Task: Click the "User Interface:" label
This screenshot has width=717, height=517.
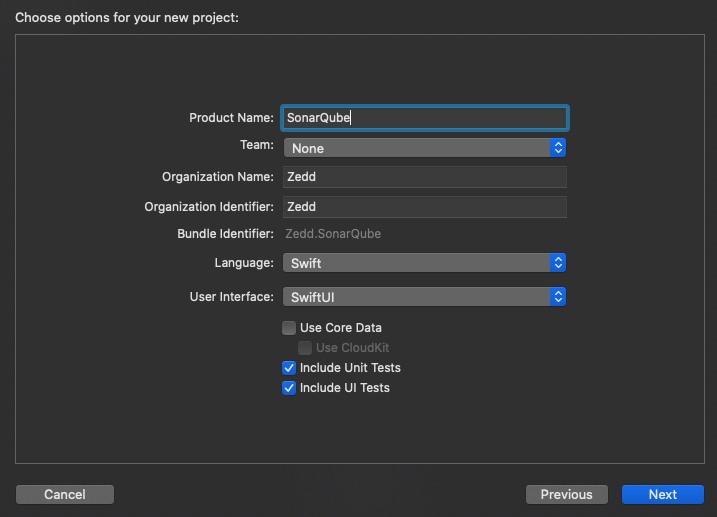Action: pos(231,297)
